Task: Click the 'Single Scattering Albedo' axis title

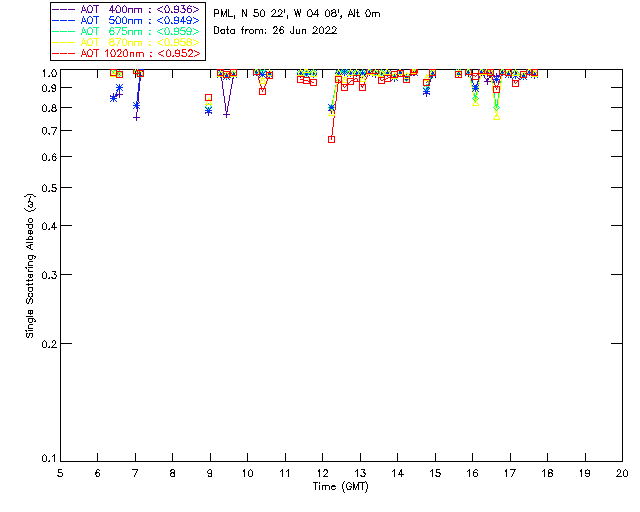Action: click(x=30, y=266)
